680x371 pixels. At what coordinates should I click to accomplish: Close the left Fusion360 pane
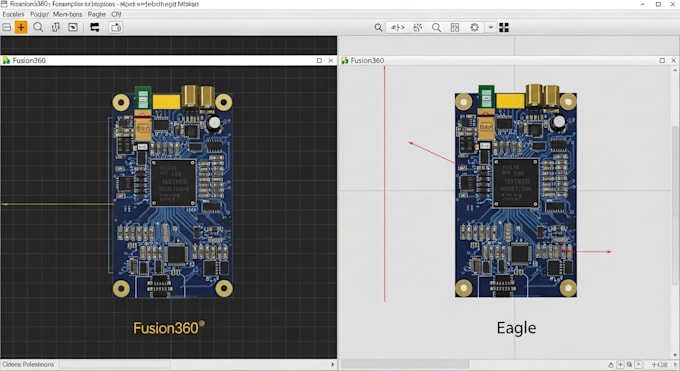tap(330, 60)
